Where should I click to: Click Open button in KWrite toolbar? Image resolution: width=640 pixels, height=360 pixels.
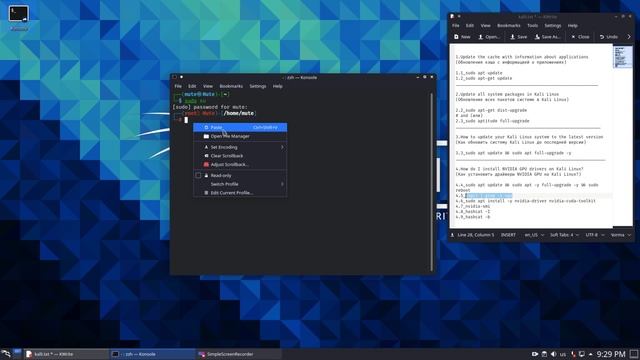(x=489, y=37)
